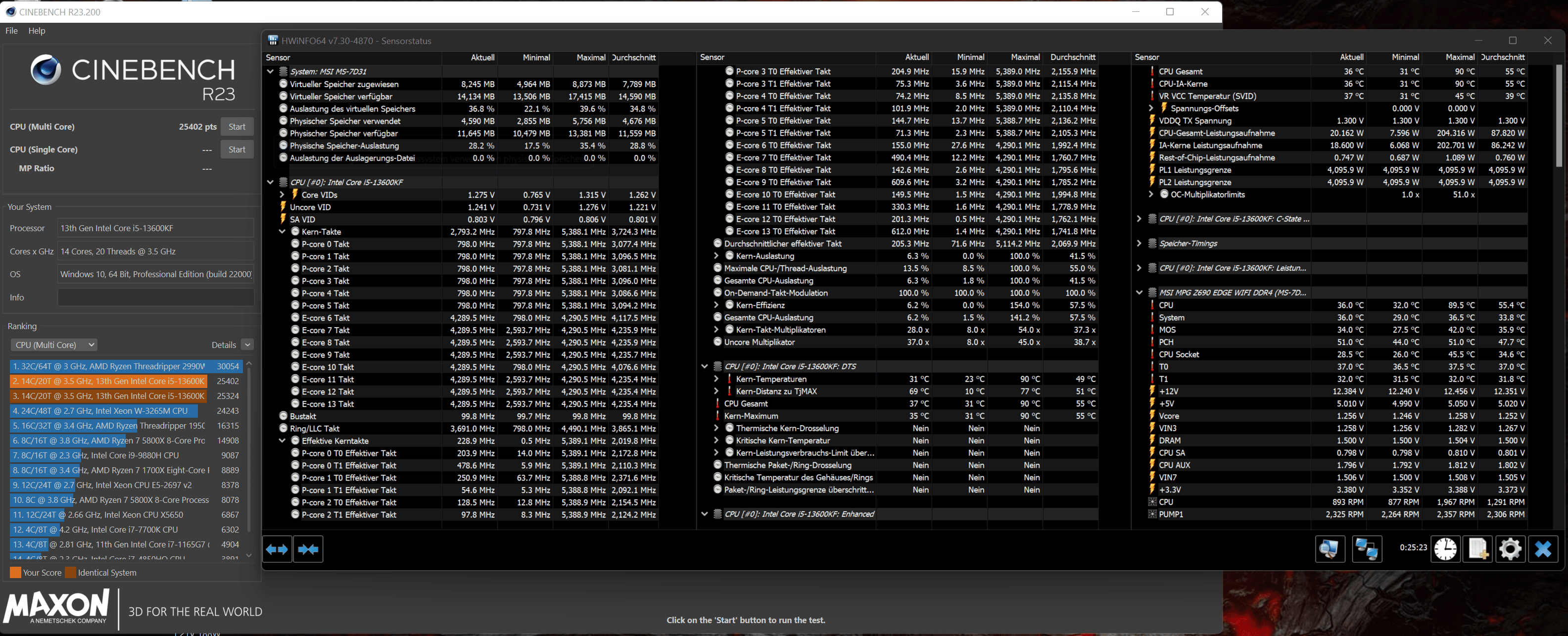Click CPU Gesamt temperature icon in third panel

click(1152, 71)
